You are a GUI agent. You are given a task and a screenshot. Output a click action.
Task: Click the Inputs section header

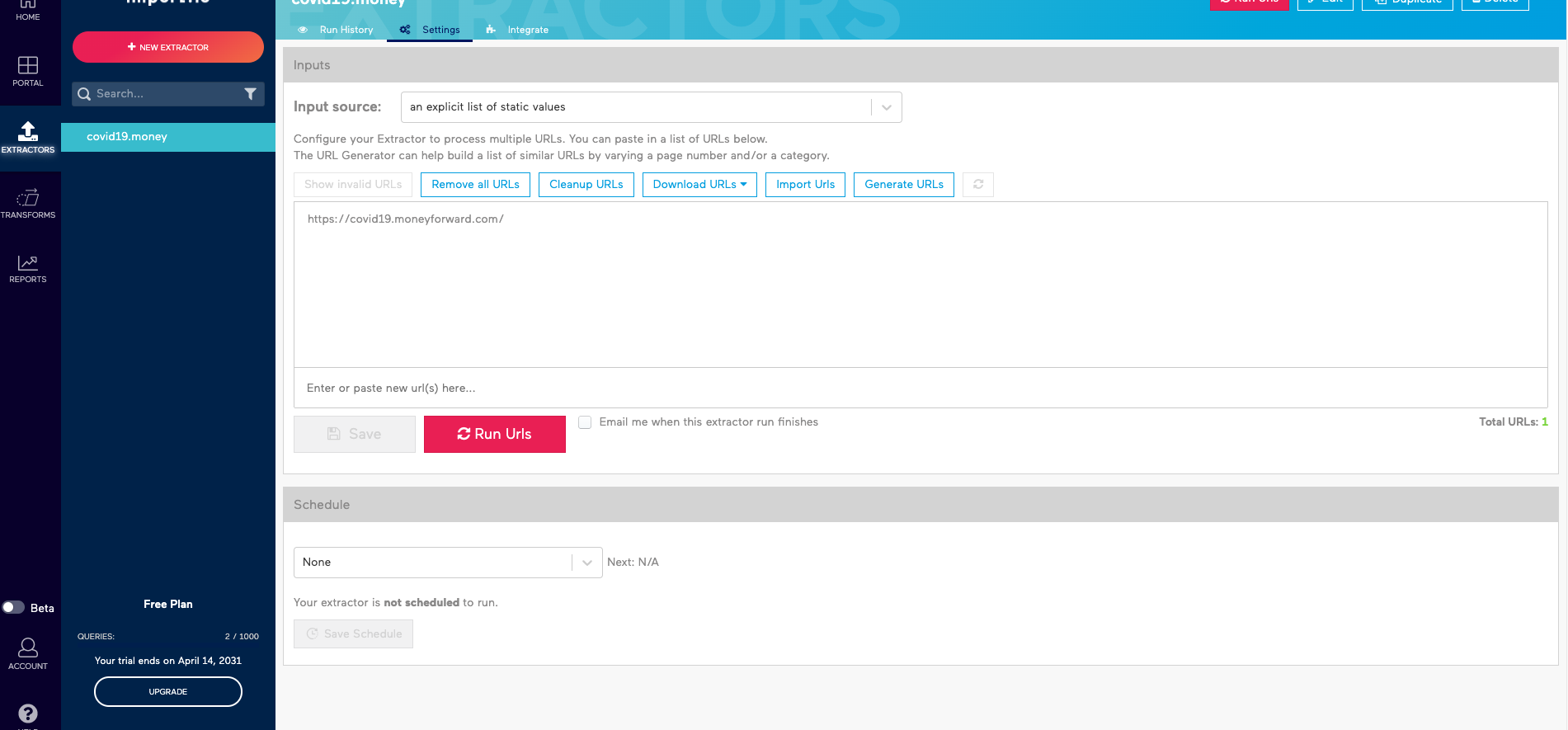[921, 65]
